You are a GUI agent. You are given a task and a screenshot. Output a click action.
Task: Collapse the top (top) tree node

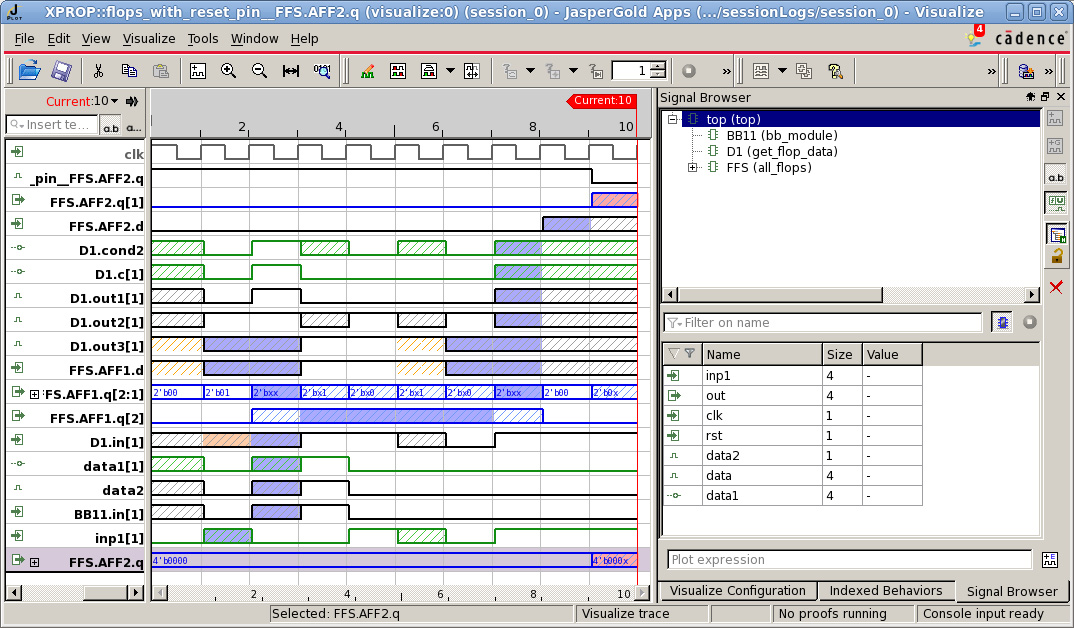tap(673, 119)
